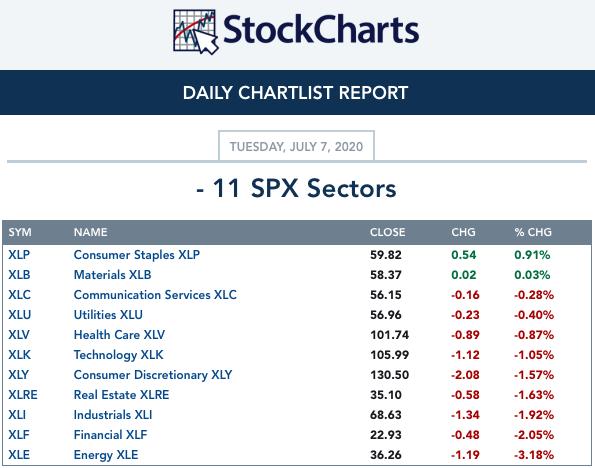
Task: Click the StockCharts logo icon
Action: (x=195, y=32)
